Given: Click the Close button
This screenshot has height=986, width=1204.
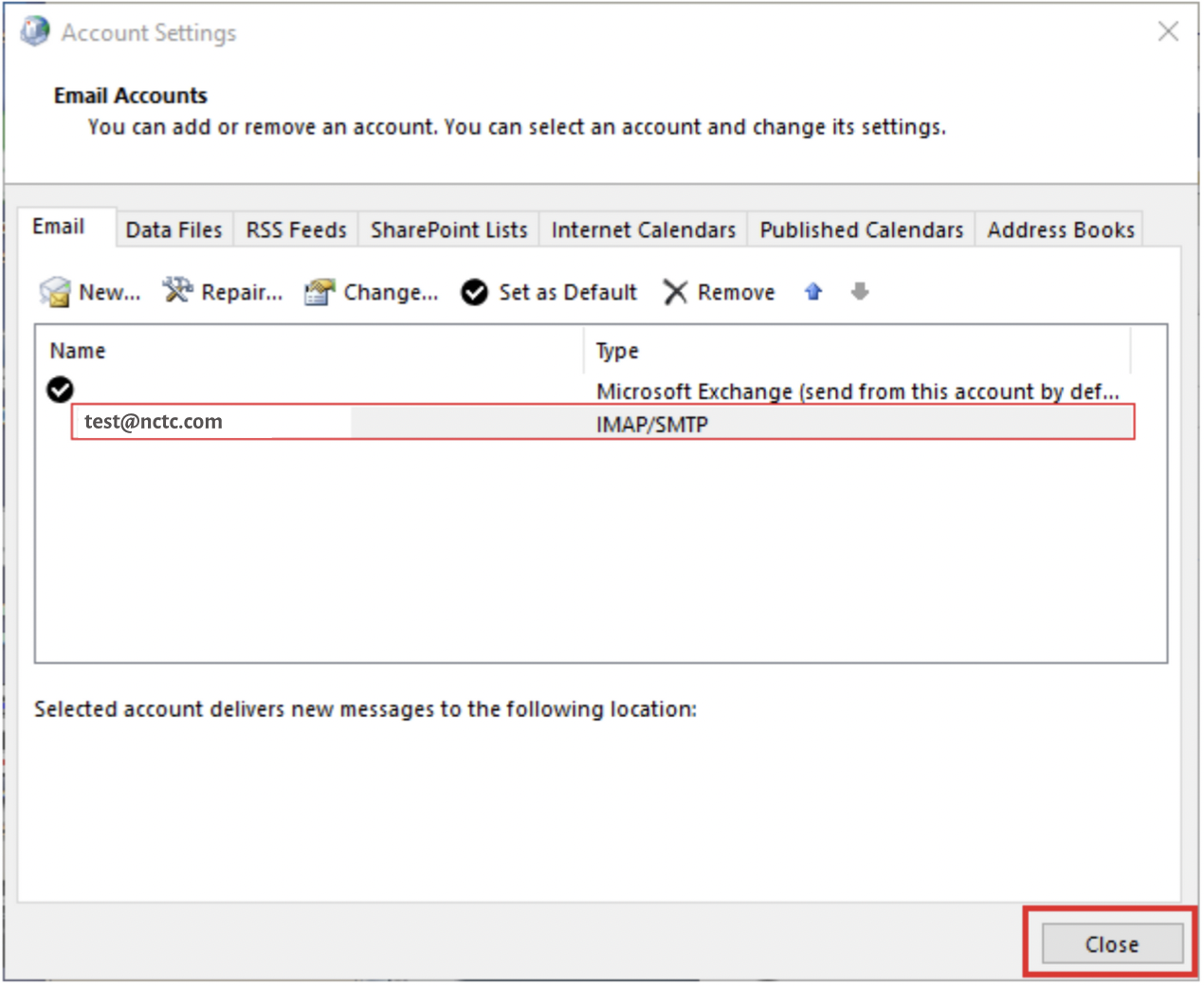Looking at the screenshot, I should [x=1111, y=943].
